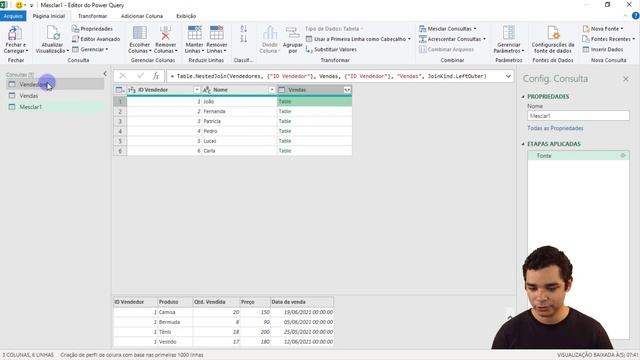Cancel the formula with the X icon

click(x=122, y=76)
